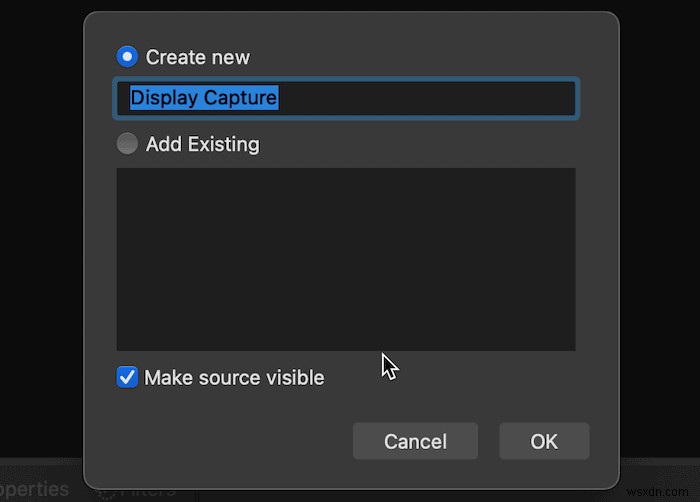Click the dark preview area above the dialog
The height and width of the screenshot is (502, 700).
click(350, 5)
